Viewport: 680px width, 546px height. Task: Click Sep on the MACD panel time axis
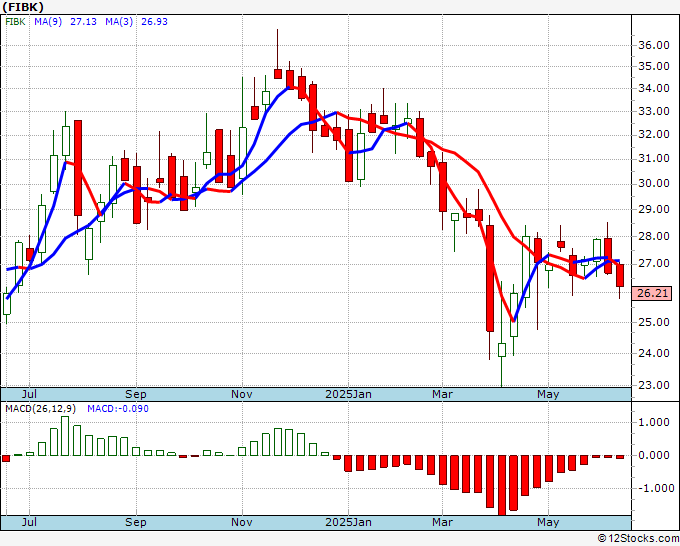136,522
